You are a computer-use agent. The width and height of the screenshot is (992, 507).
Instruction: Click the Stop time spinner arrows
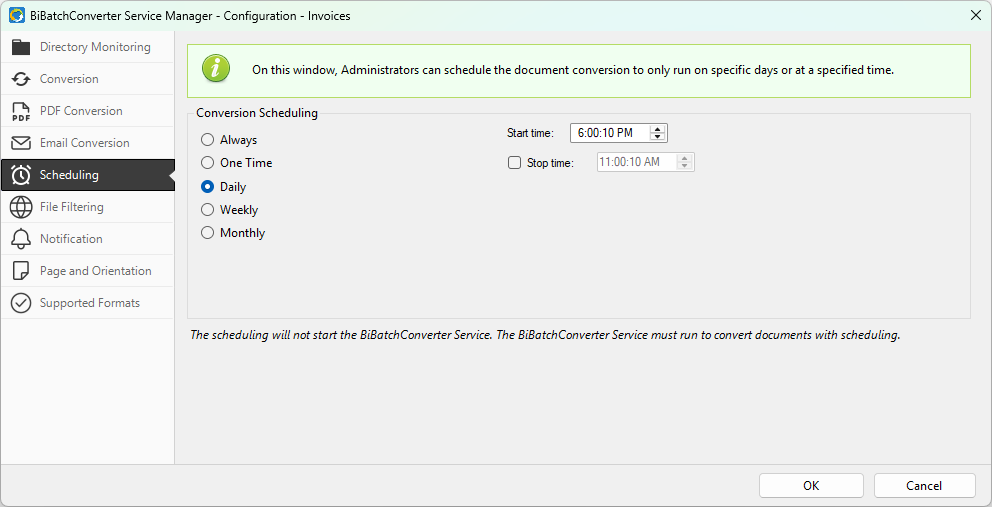(684, 162)
